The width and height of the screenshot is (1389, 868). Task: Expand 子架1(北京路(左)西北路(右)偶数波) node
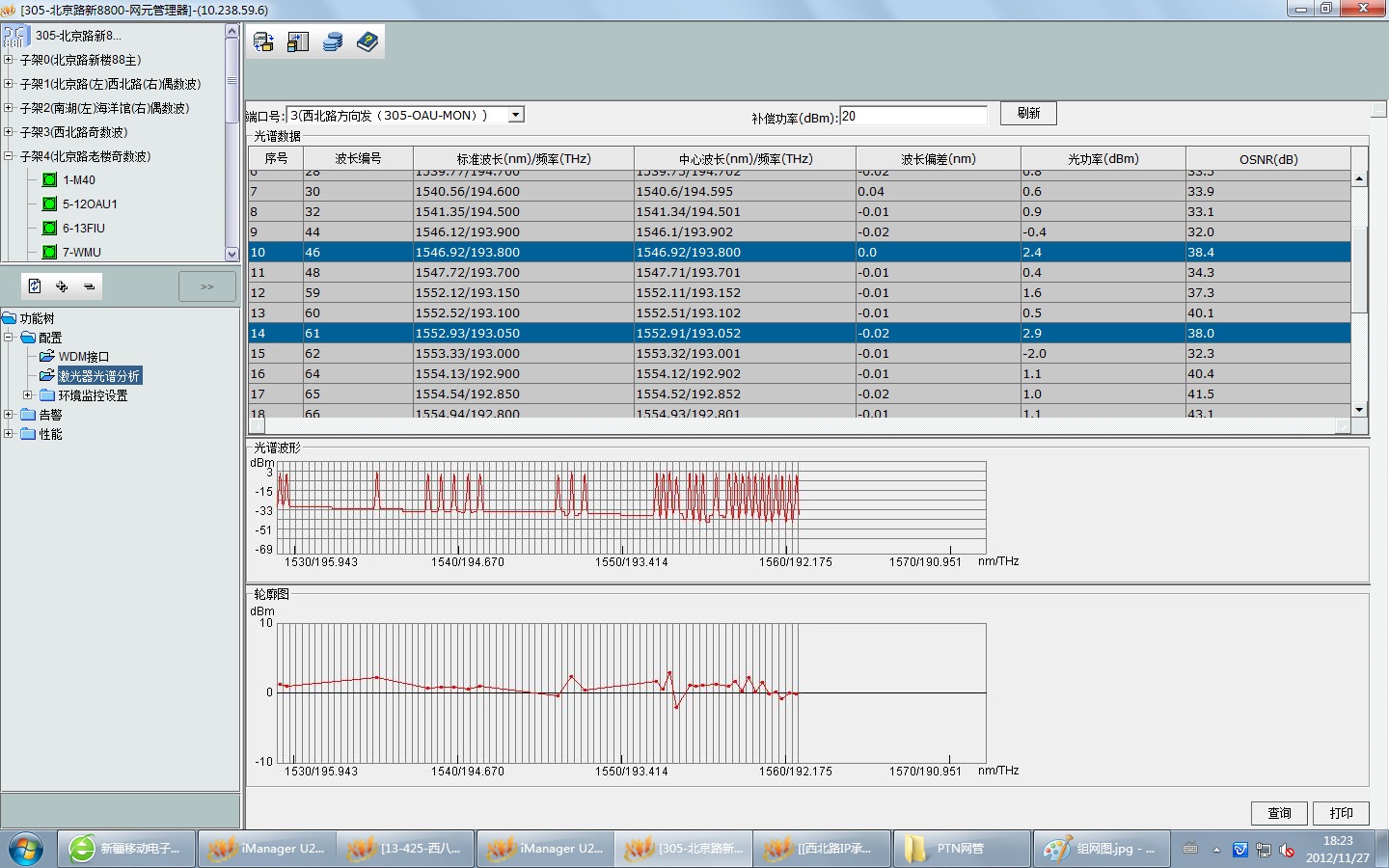(x=9, y=84)
